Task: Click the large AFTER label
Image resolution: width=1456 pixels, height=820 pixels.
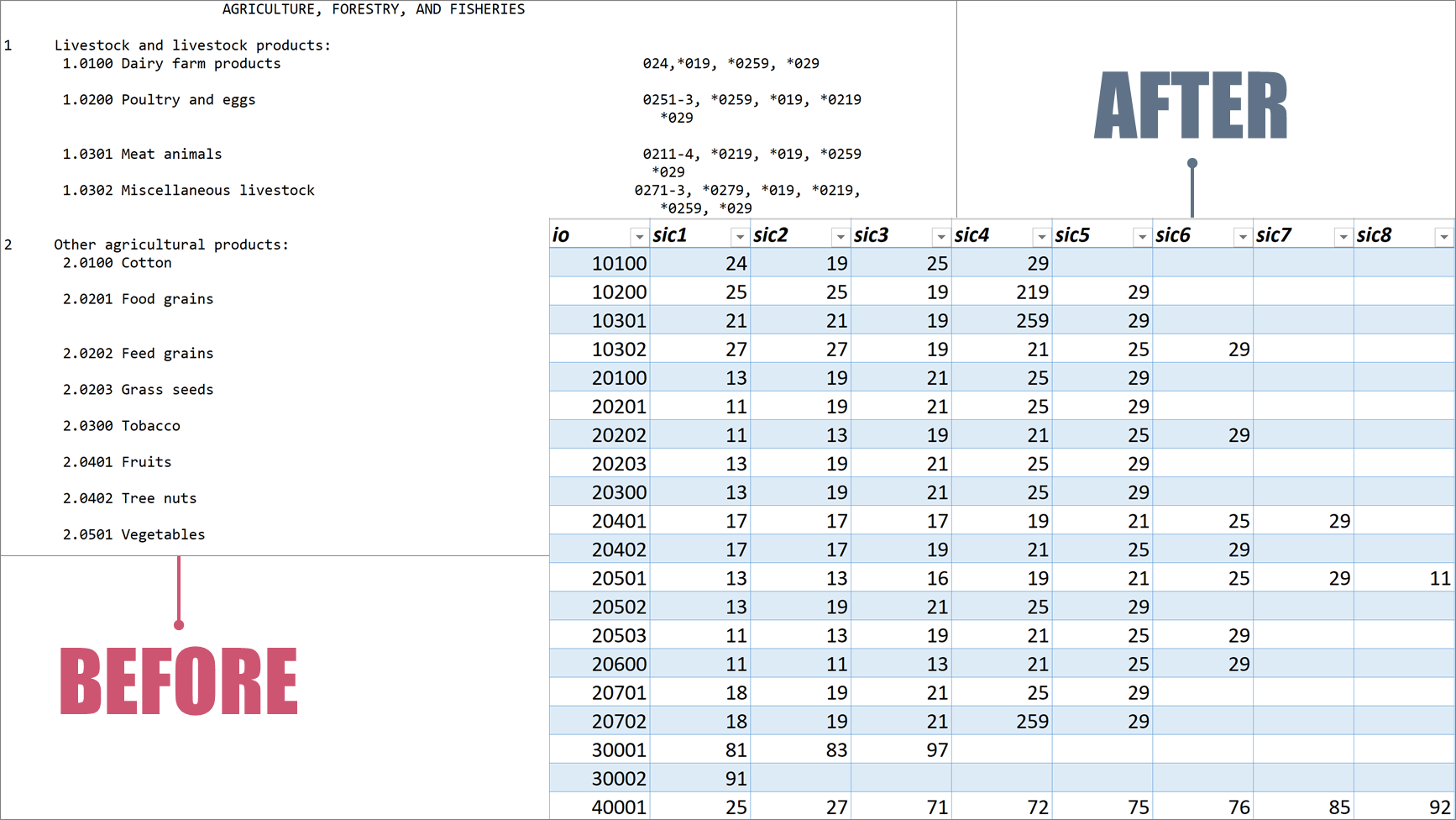Action: (x=1191, y=106)
